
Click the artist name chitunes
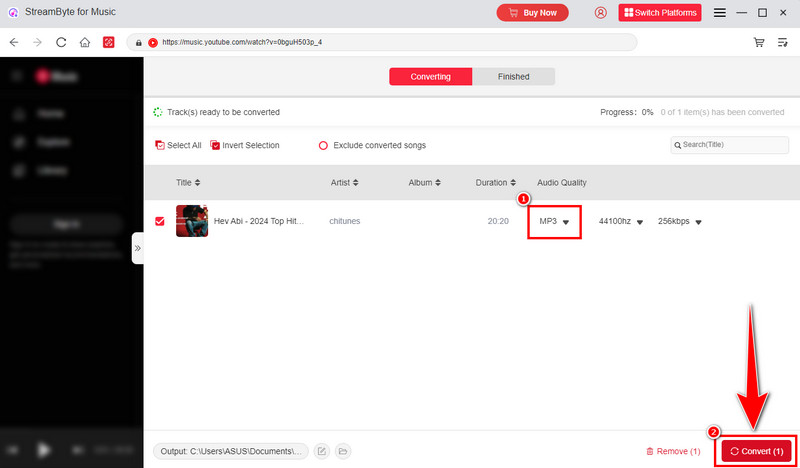pyautogui.click(x=344, y=221)
